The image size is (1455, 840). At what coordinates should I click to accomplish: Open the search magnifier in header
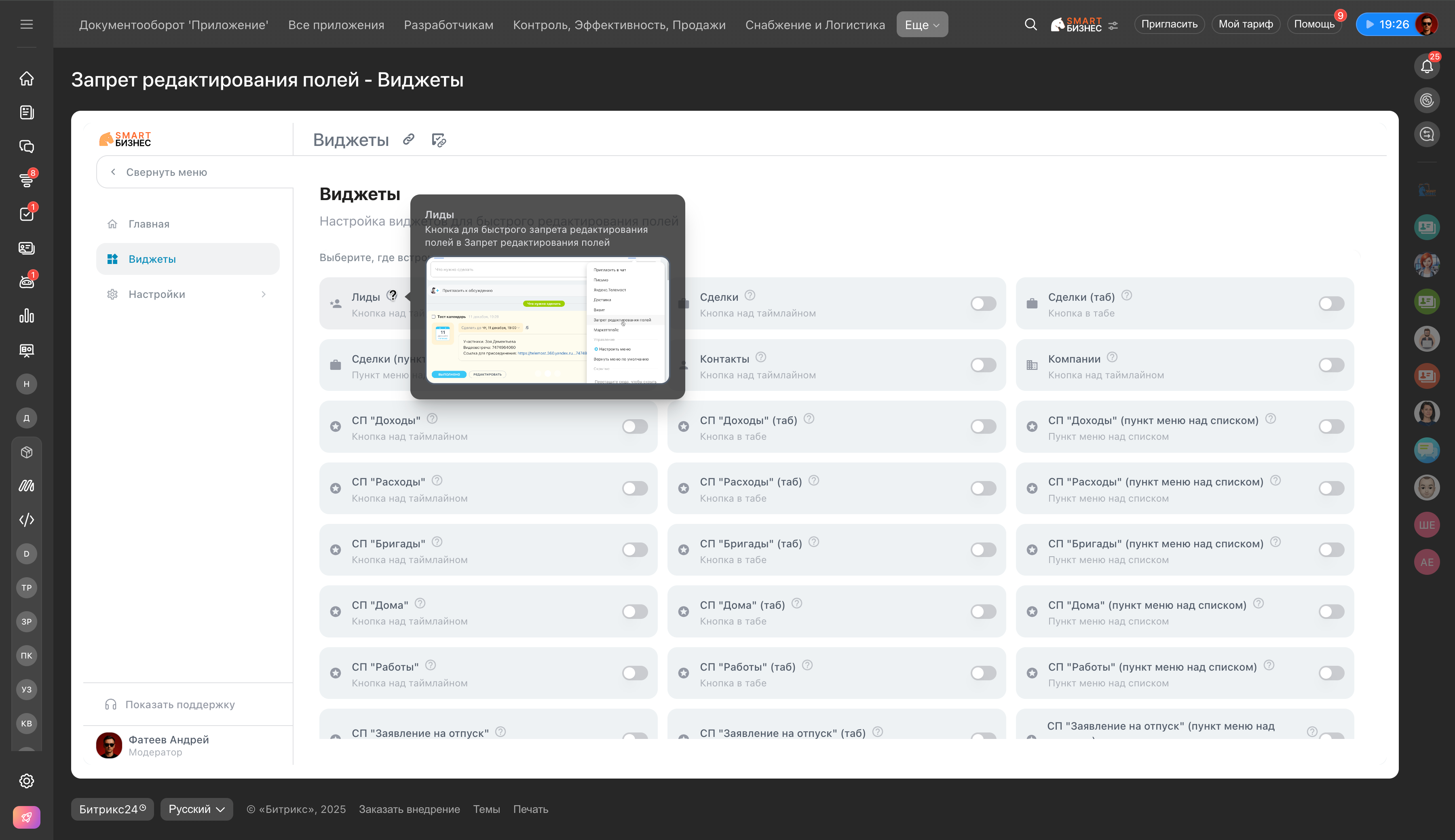click(1031, 24)
